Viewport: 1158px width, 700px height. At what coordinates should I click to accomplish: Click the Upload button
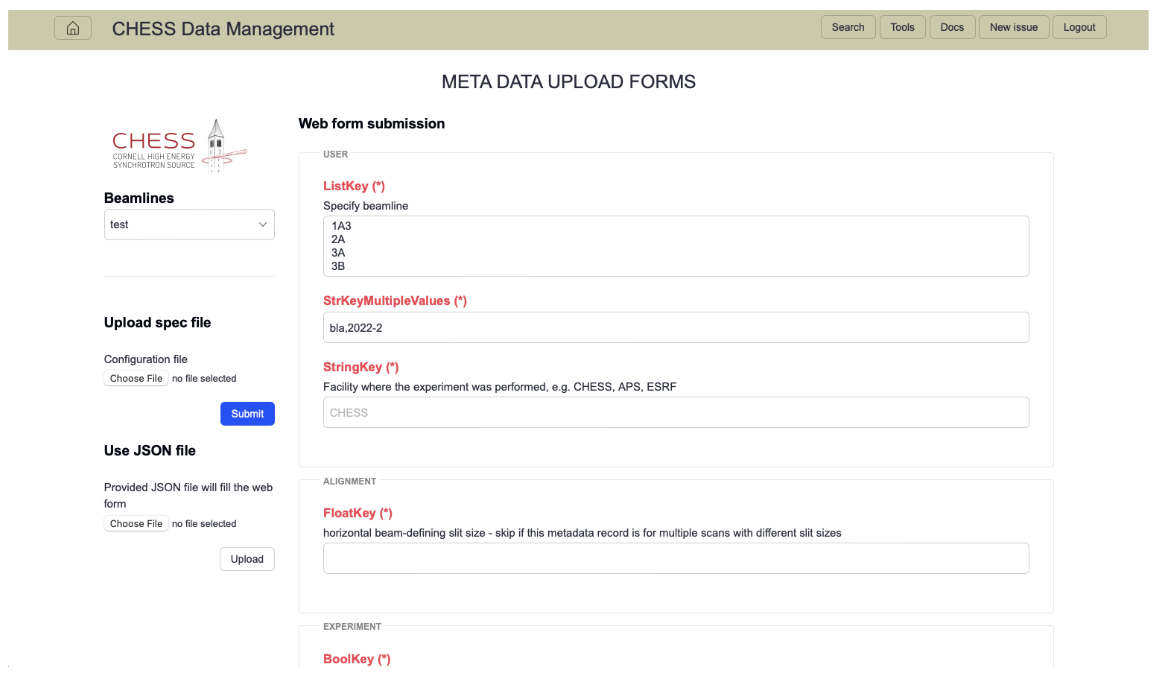(247, 559)
